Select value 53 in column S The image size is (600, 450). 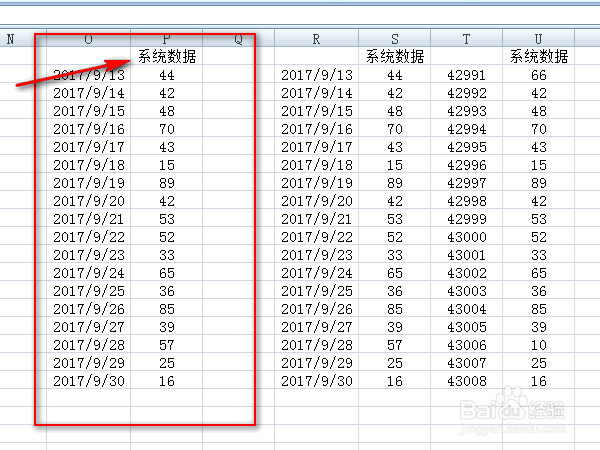coord(395,219)
